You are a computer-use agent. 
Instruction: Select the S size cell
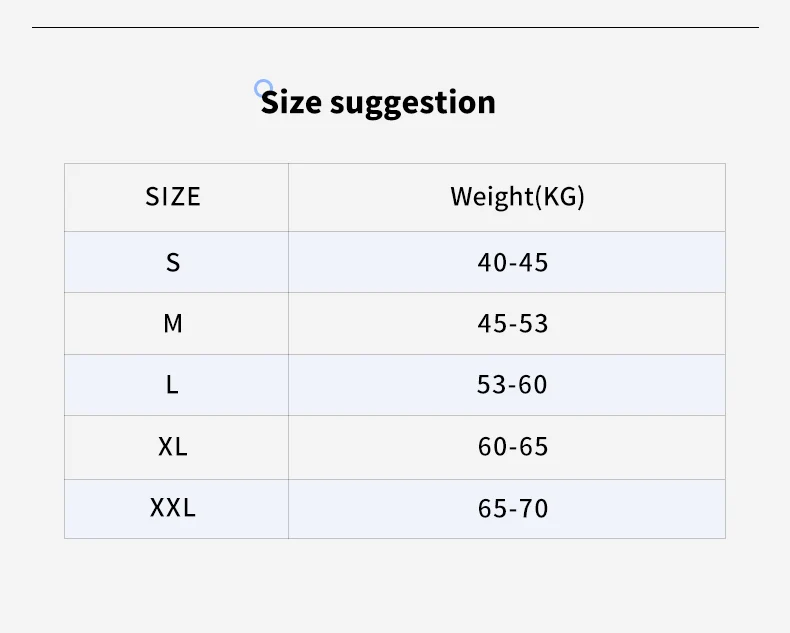coord(173,262)
